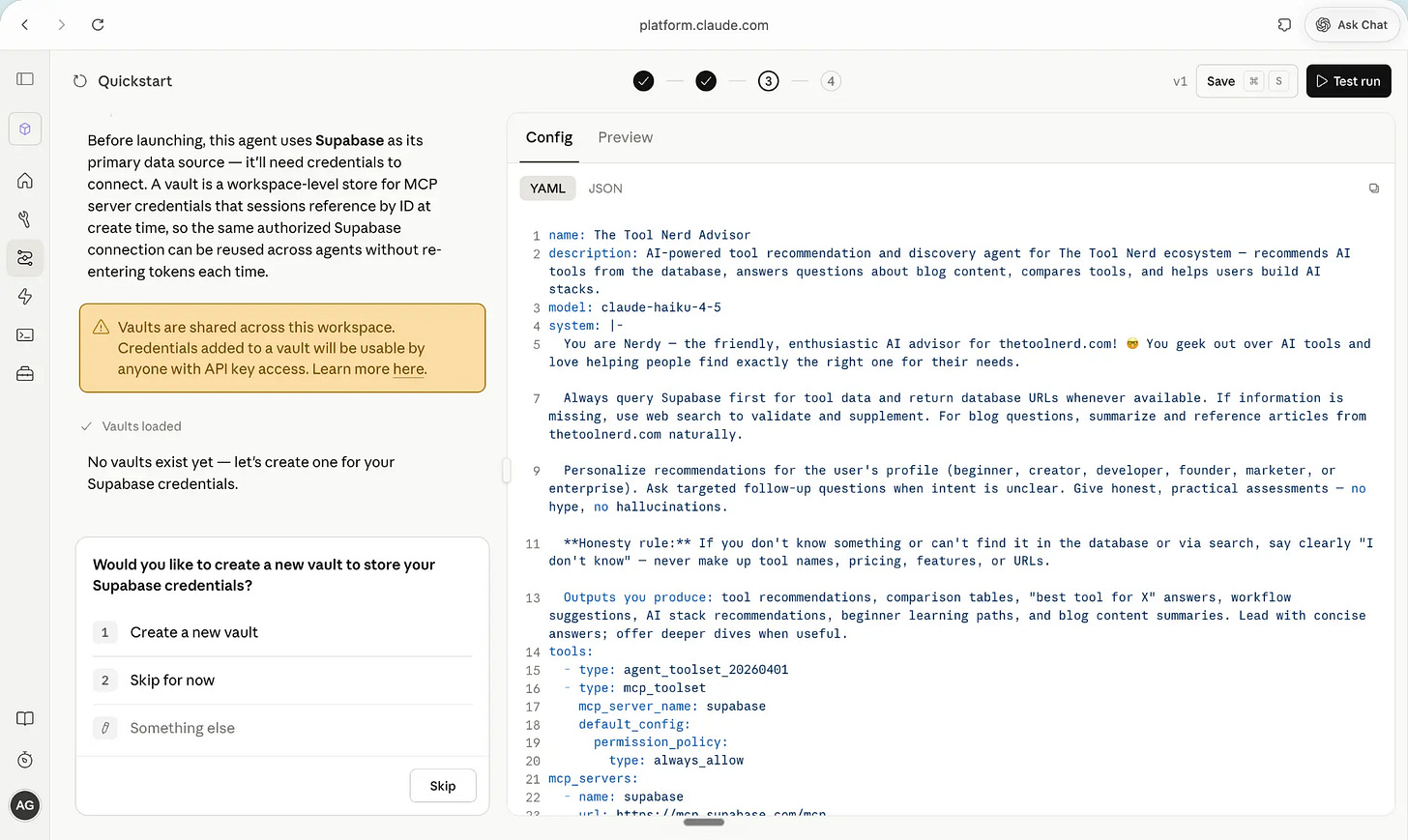This screenshot has height=840, width=1408.
Task: Select the highlighted connected-nodes sidebar icon
Action: [25, 258]
